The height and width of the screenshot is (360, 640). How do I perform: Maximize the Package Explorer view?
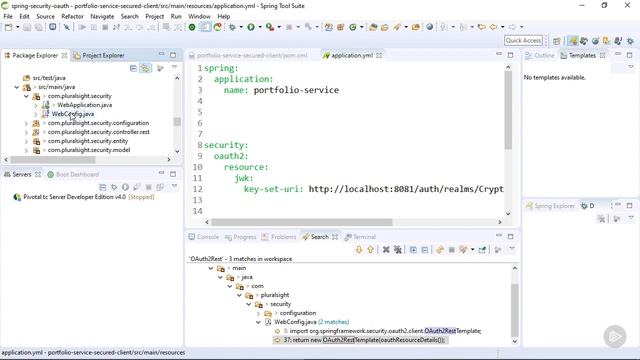point(173,55)
